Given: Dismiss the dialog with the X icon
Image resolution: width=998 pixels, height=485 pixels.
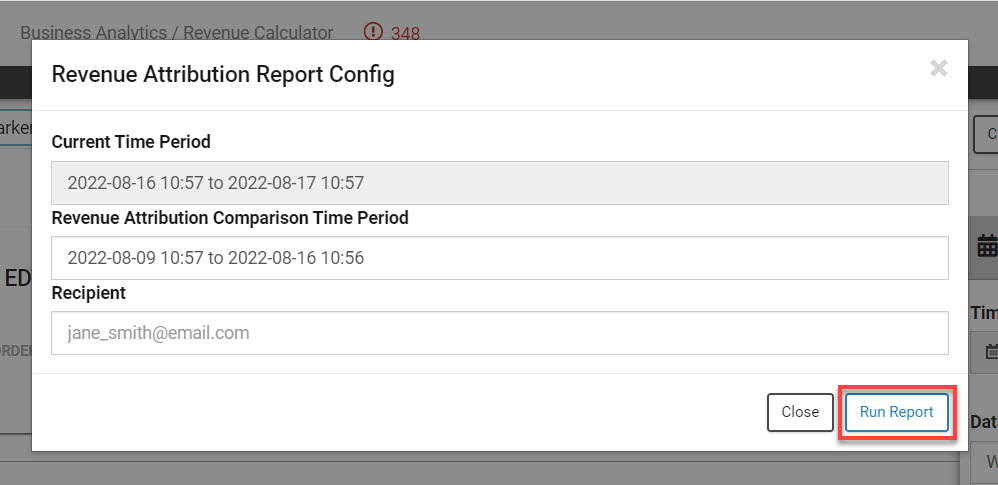Looking at the screenshot, I should tap(938, 69).
